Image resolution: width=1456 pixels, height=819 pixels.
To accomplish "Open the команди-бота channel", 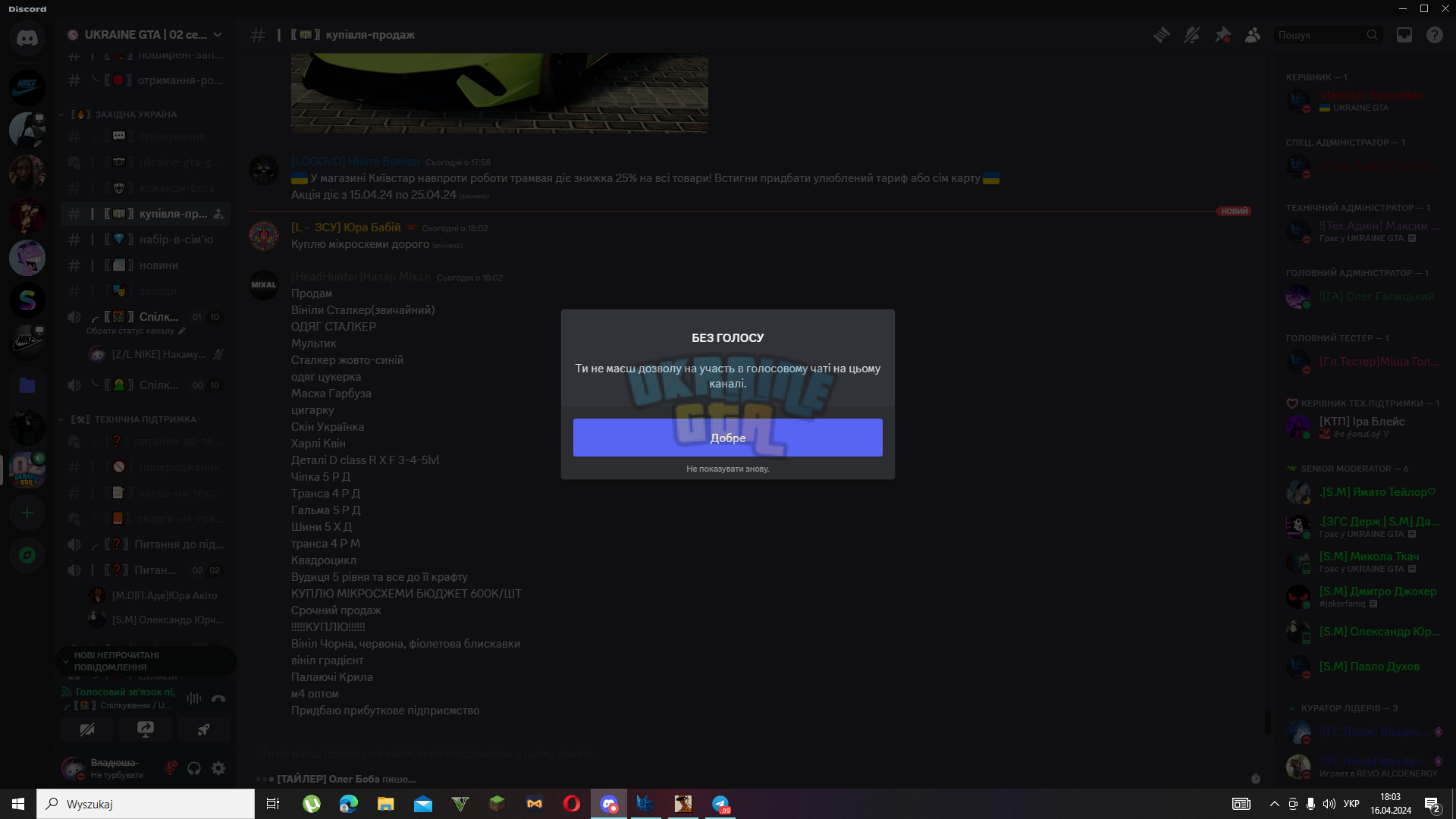I will click(145, 188).
